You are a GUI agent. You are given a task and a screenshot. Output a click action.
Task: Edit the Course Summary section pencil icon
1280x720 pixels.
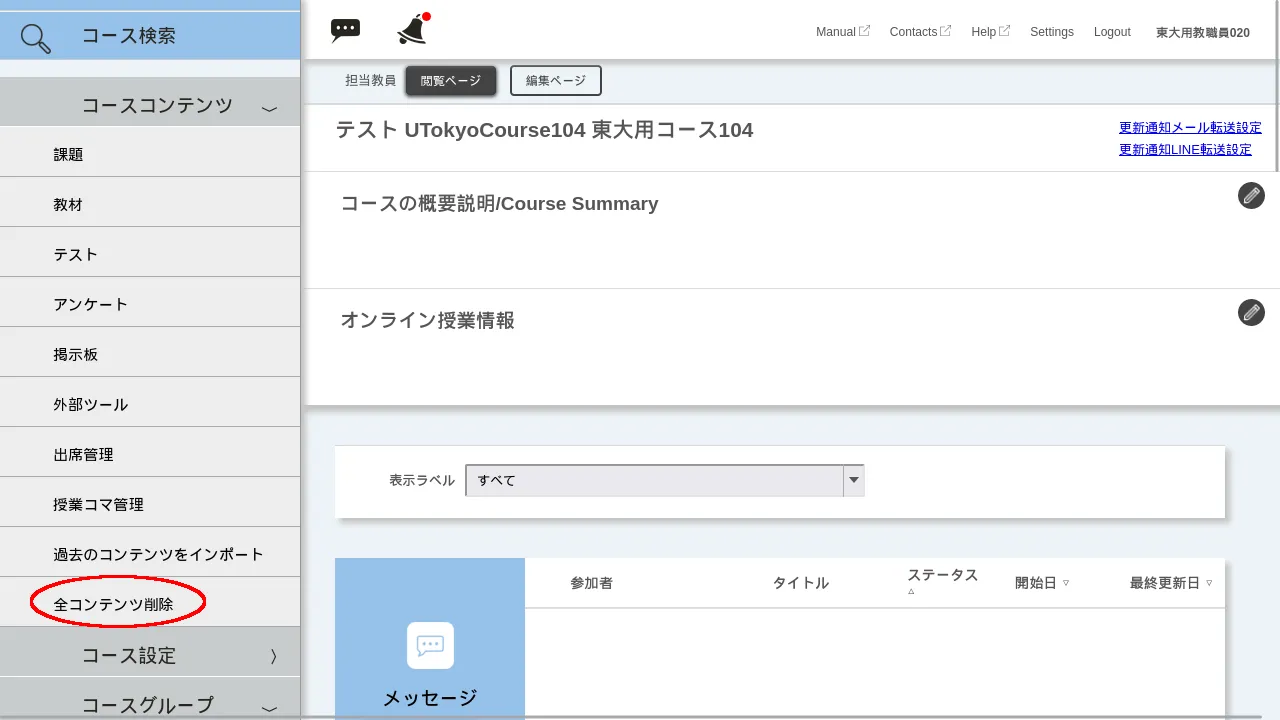[x=1251, y=195]
